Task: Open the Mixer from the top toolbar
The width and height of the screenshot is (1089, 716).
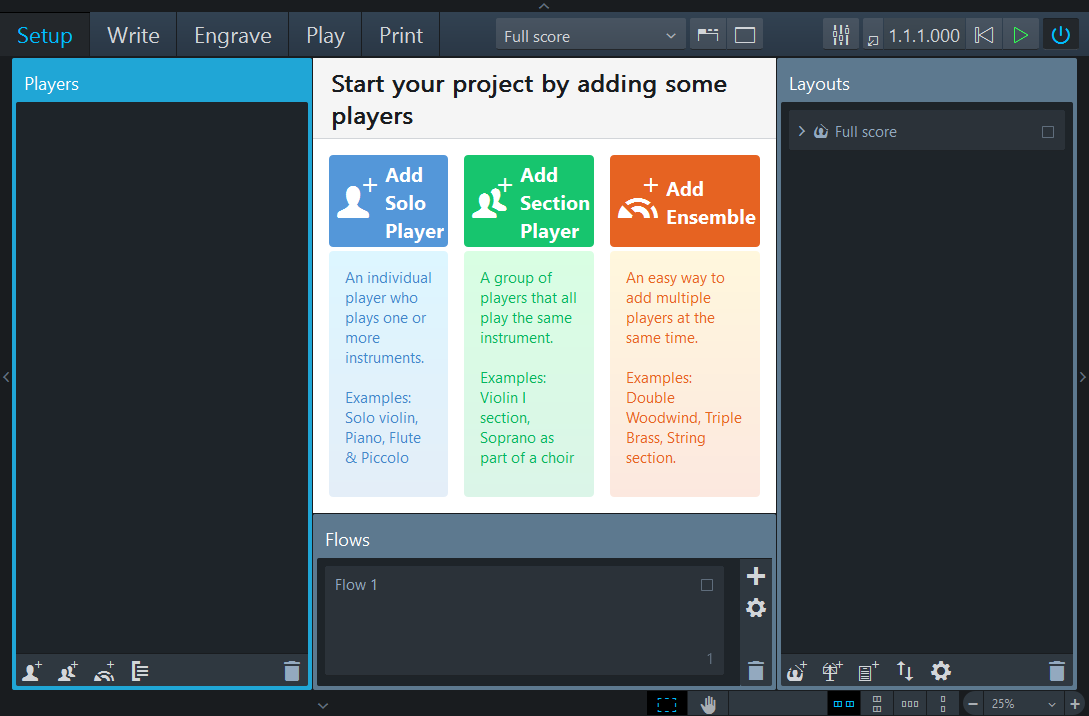Action: click(x=840, y=35)
